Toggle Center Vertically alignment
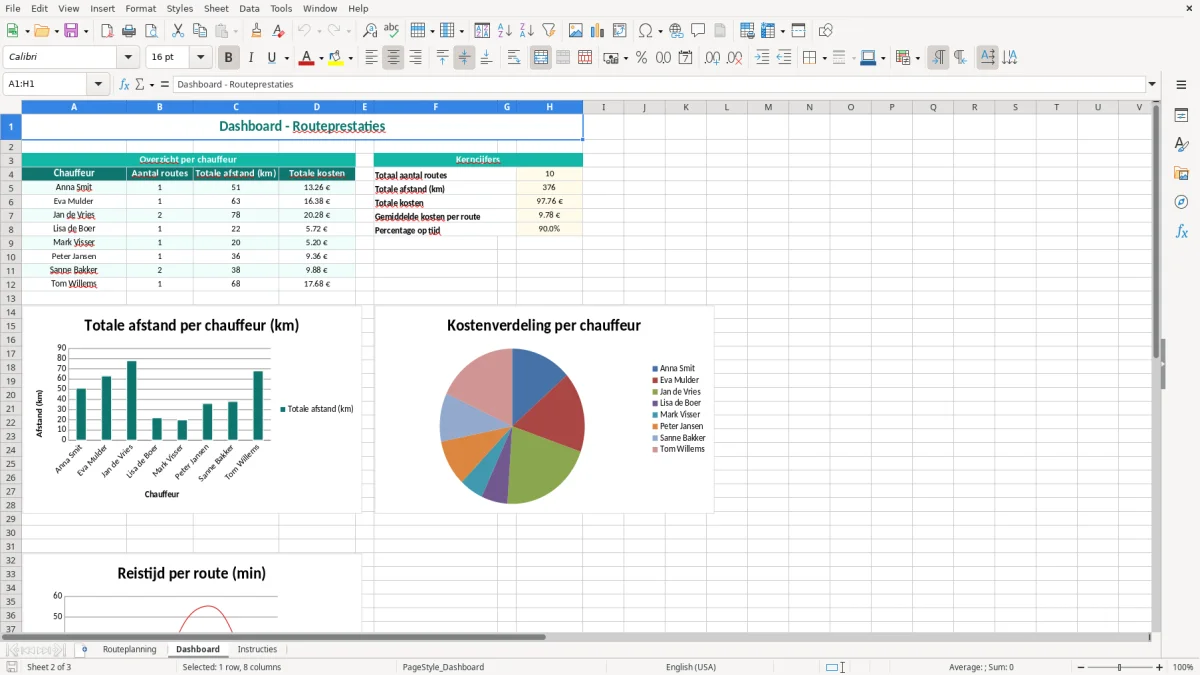This screenshot has width=1200, height=675. pos(464,58)
